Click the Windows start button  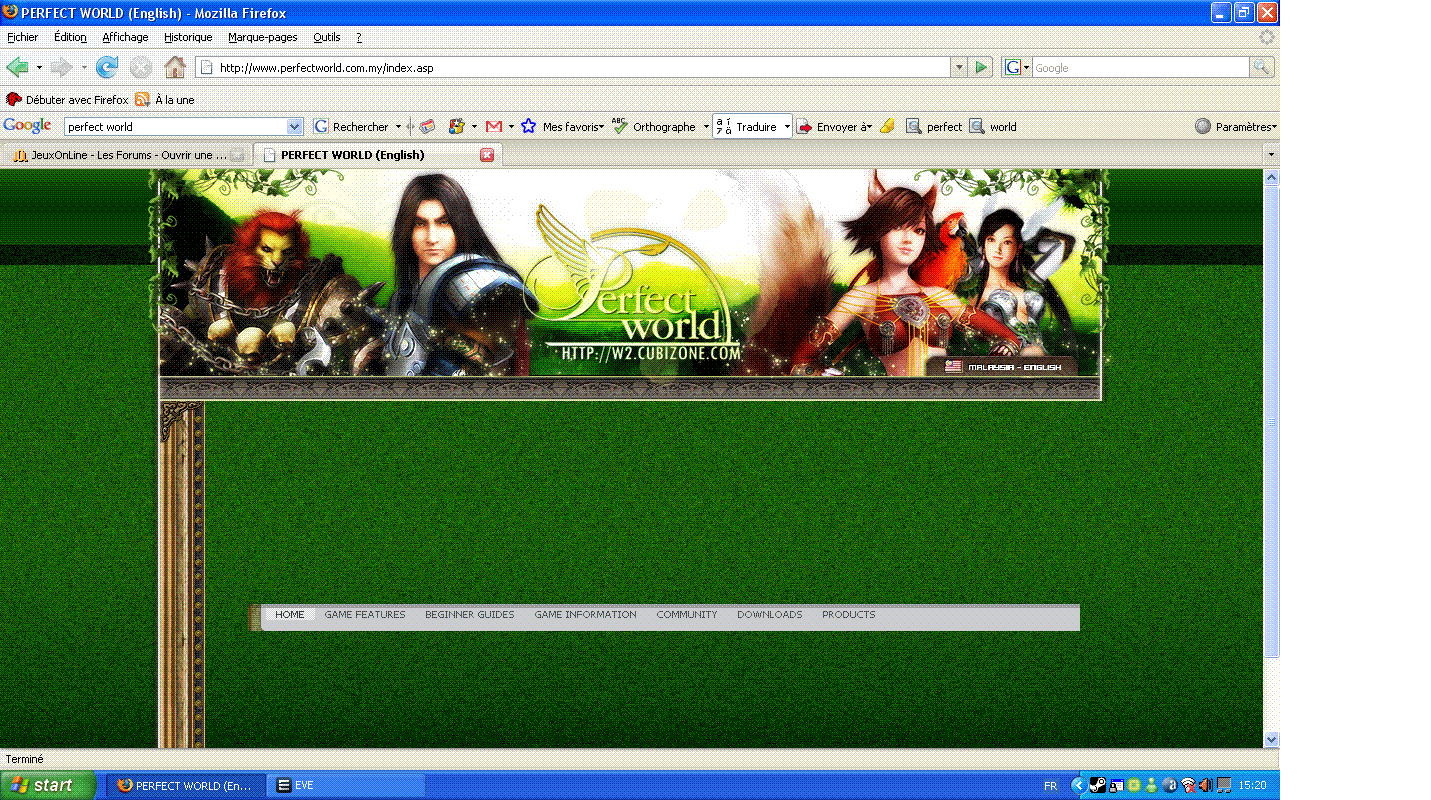tap(48, 785)
